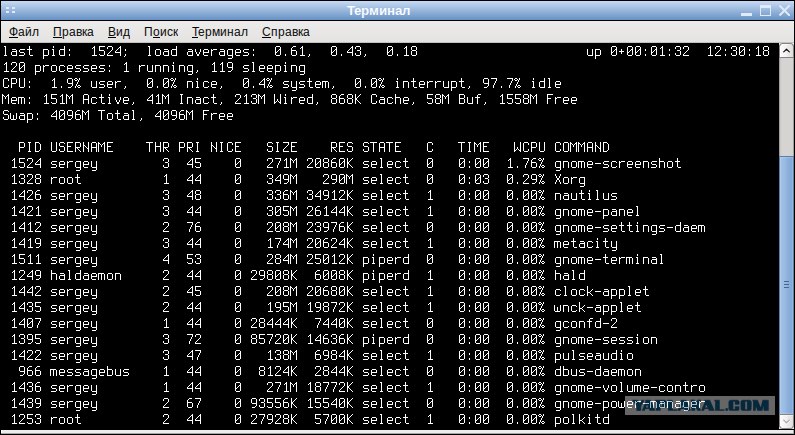795x435 pixels.
Task: Click the Swap 4096M Total text
Action: tap(69, 116)
